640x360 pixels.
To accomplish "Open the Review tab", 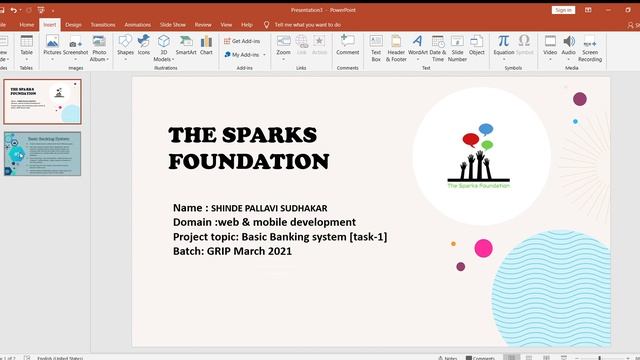I will 203,25.
